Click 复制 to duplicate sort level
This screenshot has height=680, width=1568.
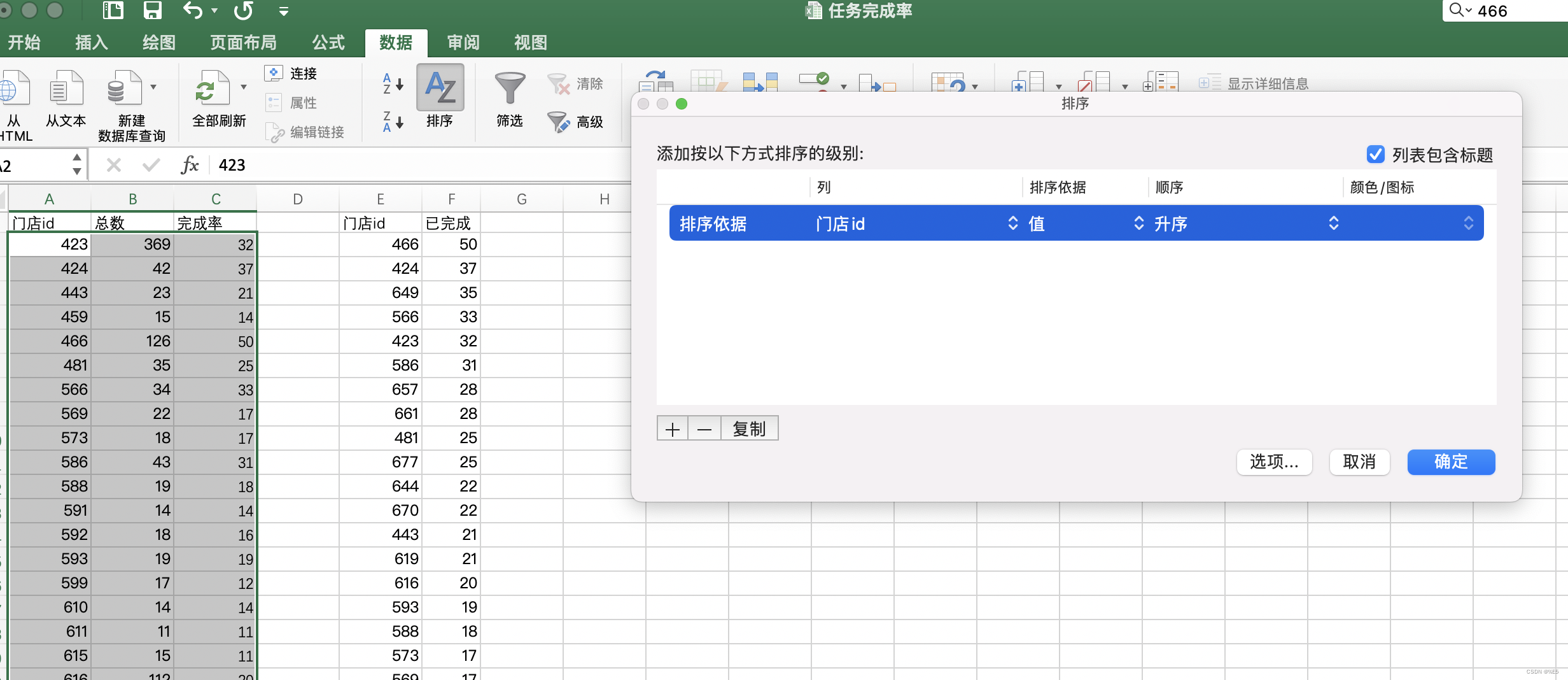point(749,429)
